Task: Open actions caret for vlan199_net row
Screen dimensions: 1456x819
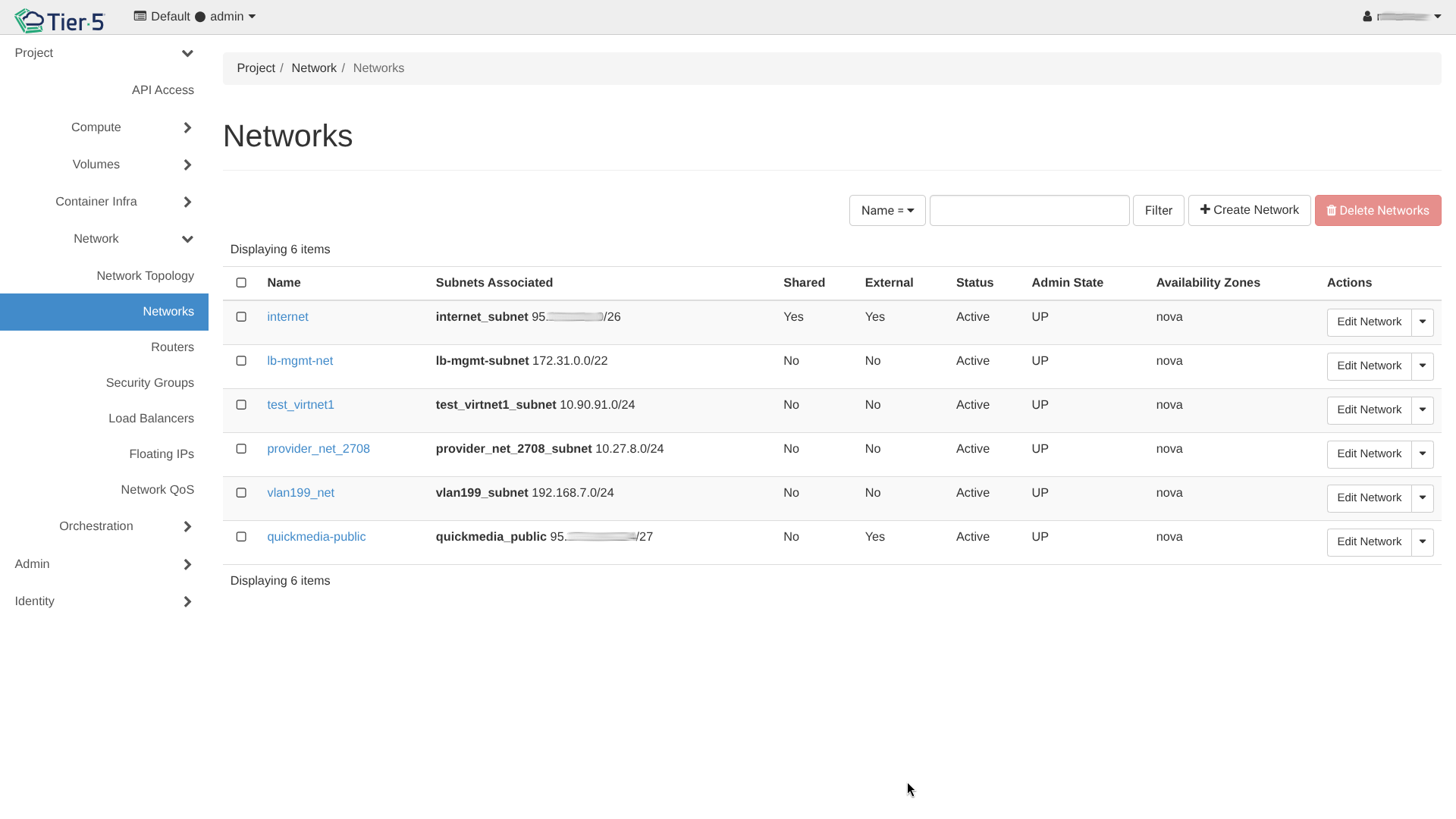Action: [x=1422, y=498]
